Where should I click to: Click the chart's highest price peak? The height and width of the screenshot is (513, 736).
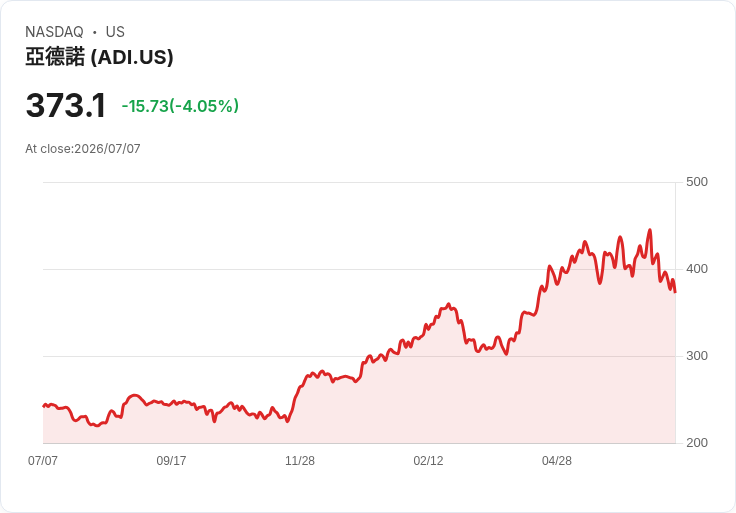click(x=650, y=230)
